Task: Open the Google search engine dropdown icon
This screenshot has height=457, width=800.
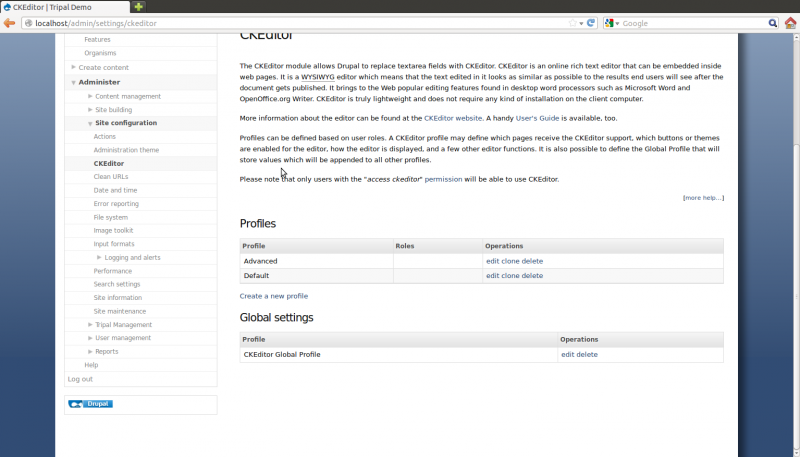Action: 611,23
